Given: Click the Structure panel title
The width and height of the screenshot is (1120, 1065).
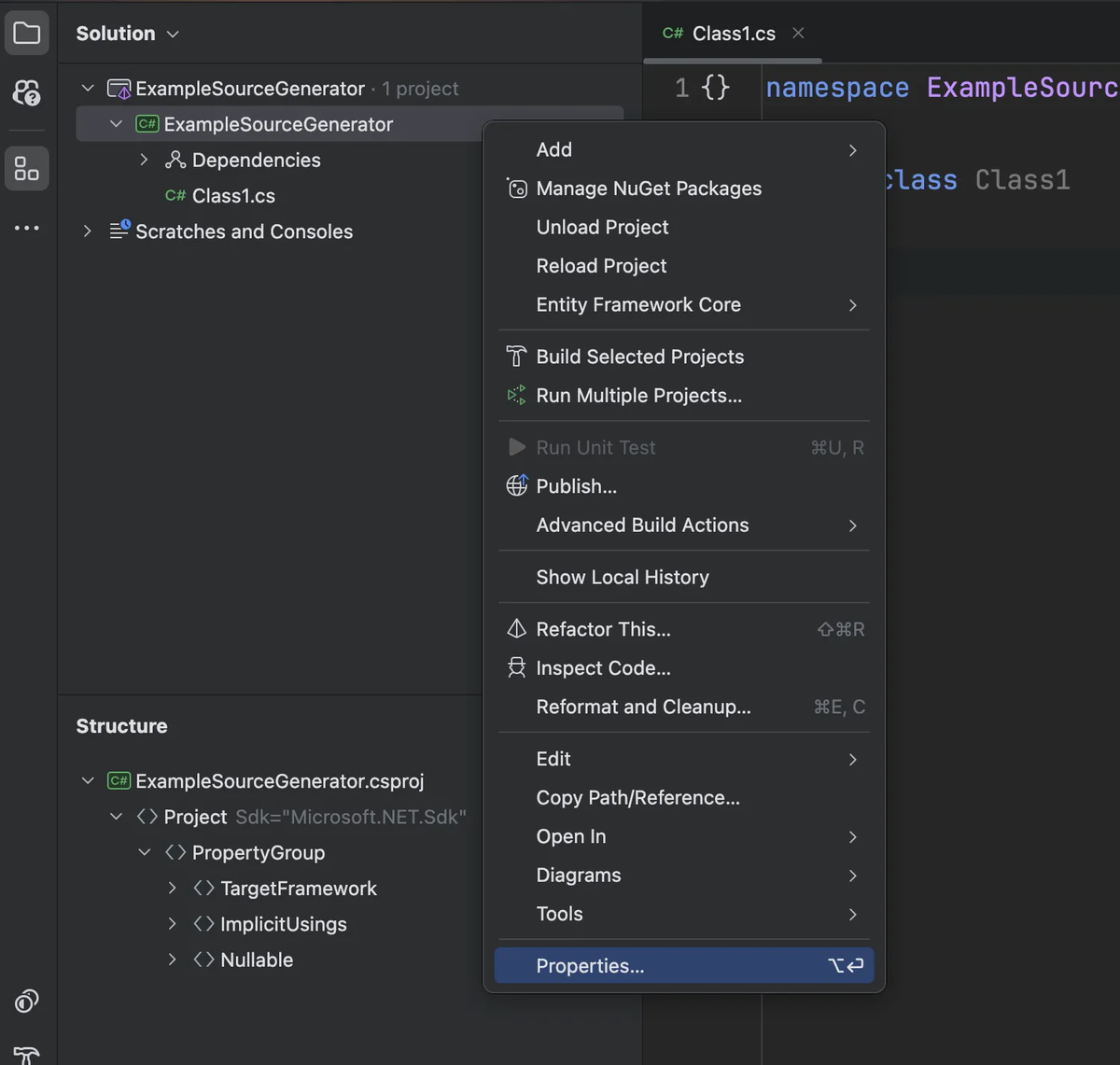Looking at the screenshot, I should point(121,726).
